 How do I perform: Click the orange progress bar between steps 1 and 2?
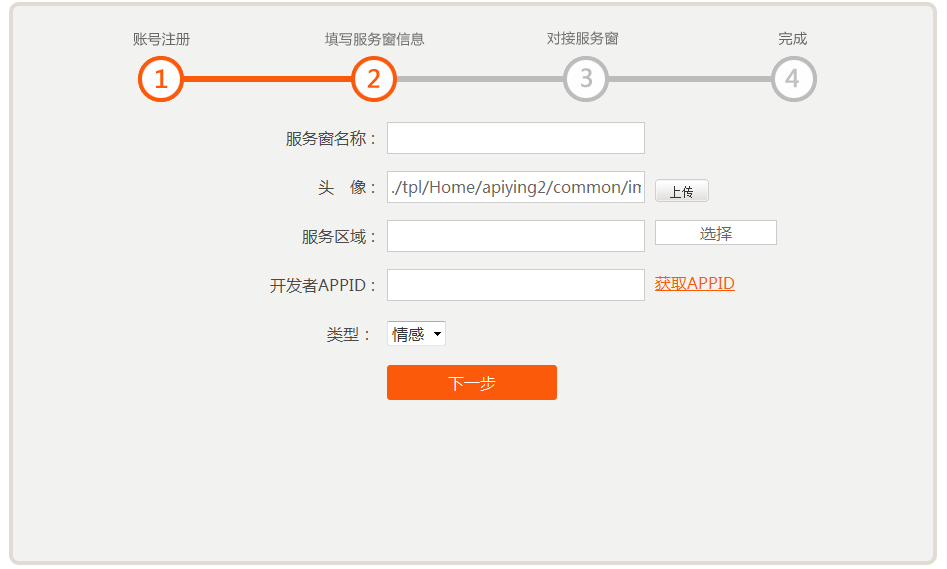pyautogui.click(x=267, y=79)
